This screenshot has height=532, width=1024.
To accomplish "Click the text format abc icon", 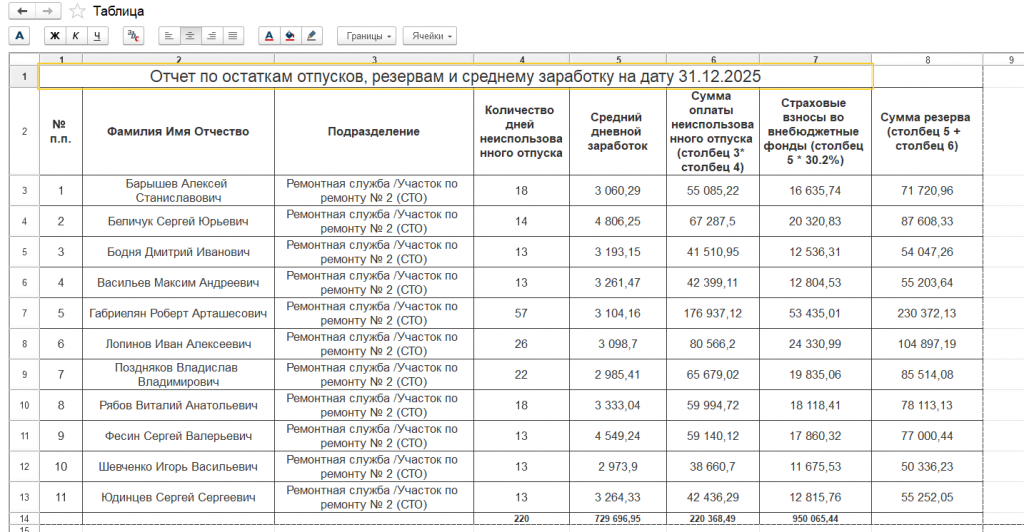I will pyautogui.click(x=133, y=36).
